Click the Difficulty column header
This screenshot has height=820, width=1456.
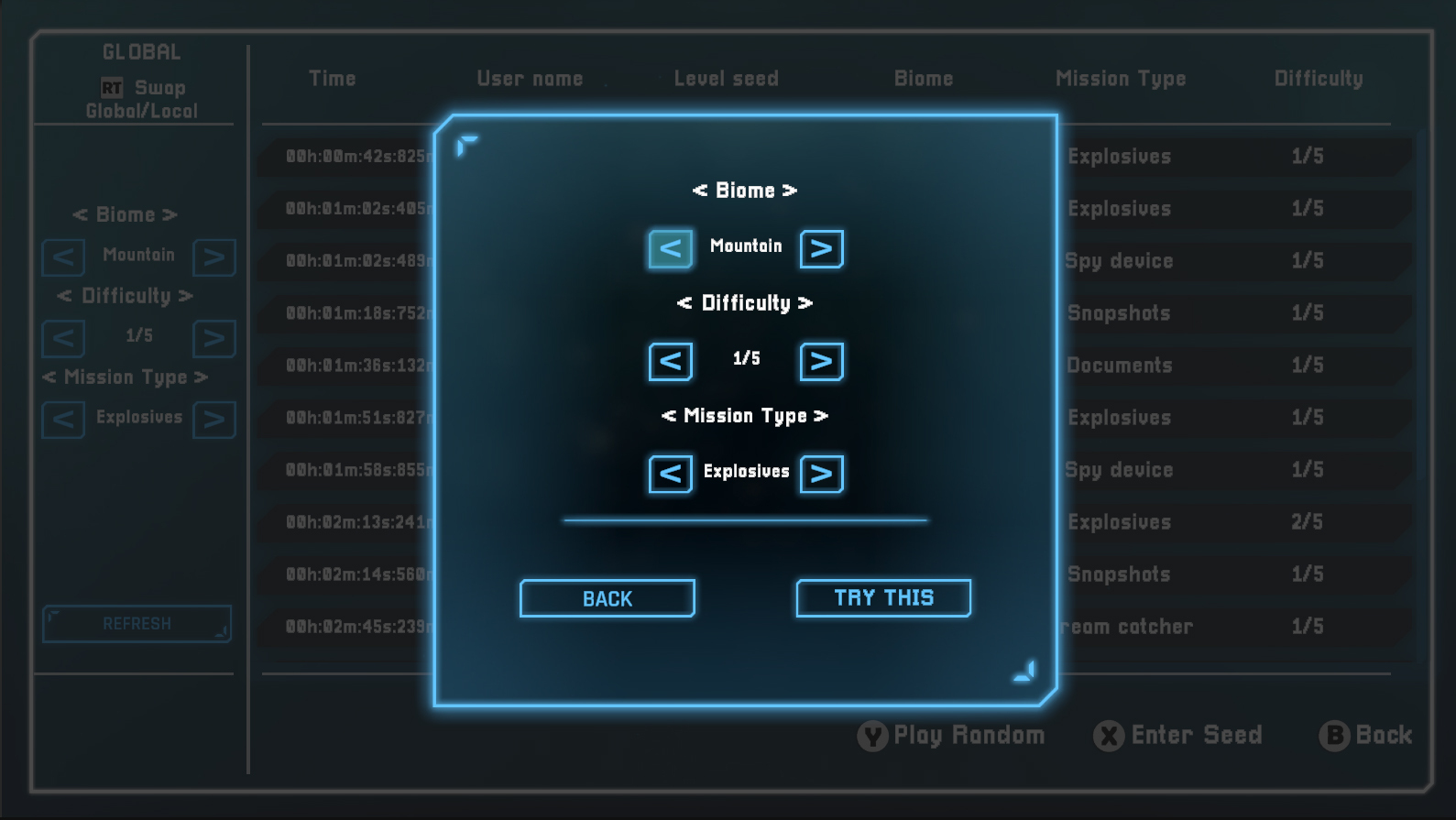click(1319, 79)
